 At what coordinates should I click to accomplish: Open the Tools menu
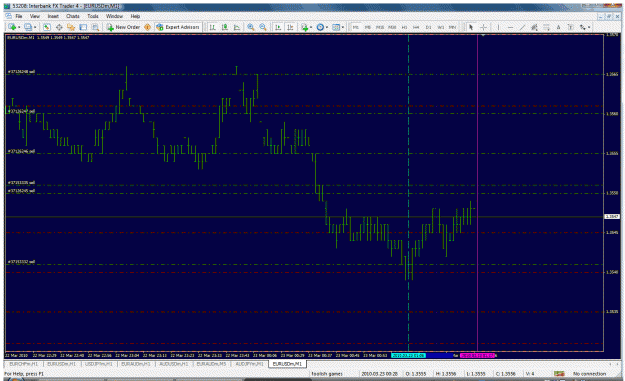(x=93, y=16)
